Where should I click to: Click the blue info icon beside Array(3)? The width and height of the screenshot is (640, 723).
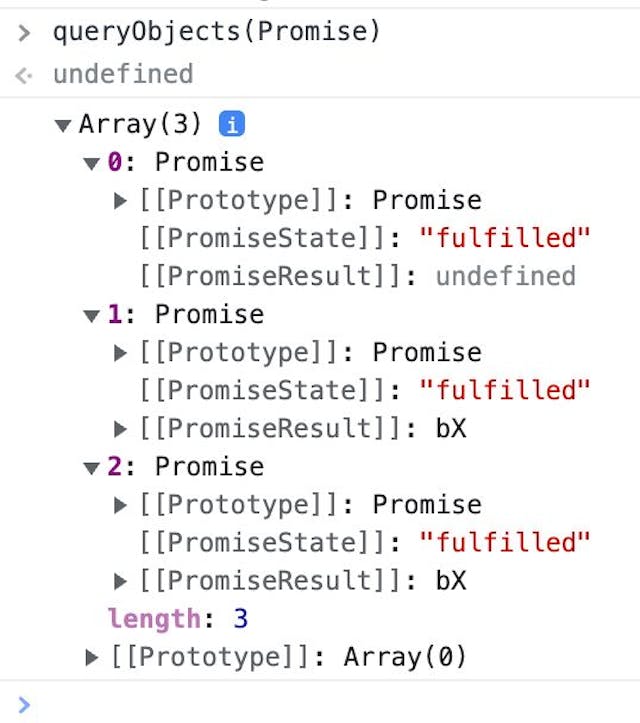[232, 125]
